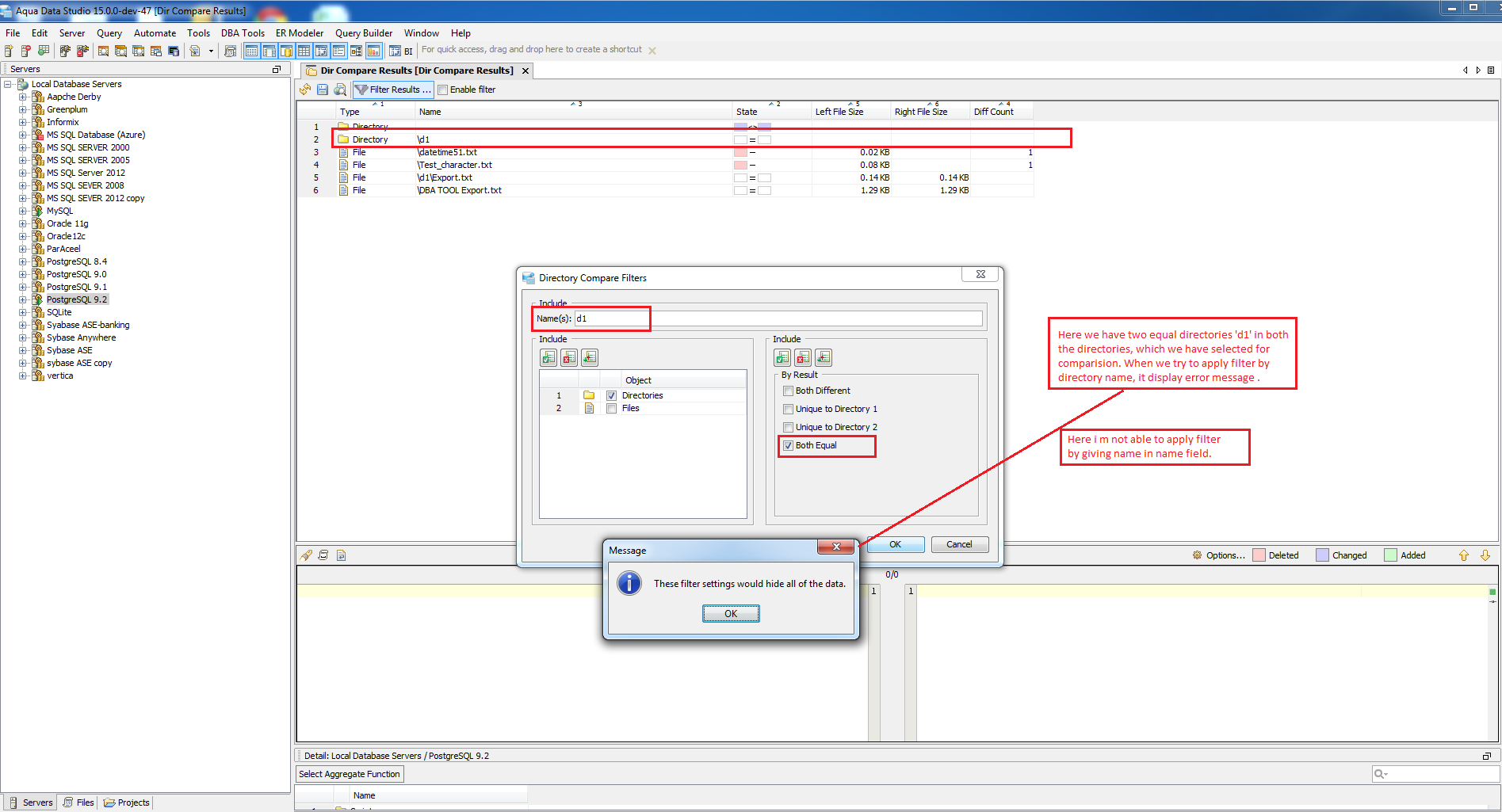Click OK in the Message dialog

click(731, 614)
